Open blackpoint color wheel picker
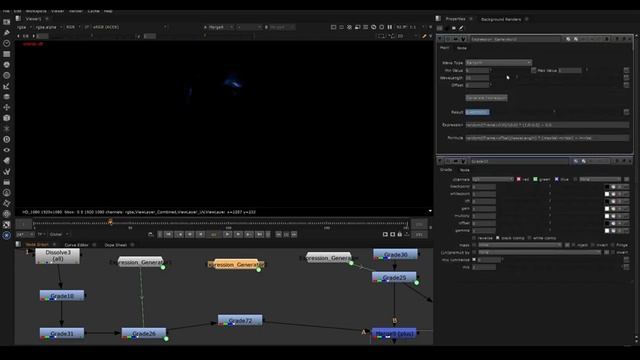 click(613, 187)
